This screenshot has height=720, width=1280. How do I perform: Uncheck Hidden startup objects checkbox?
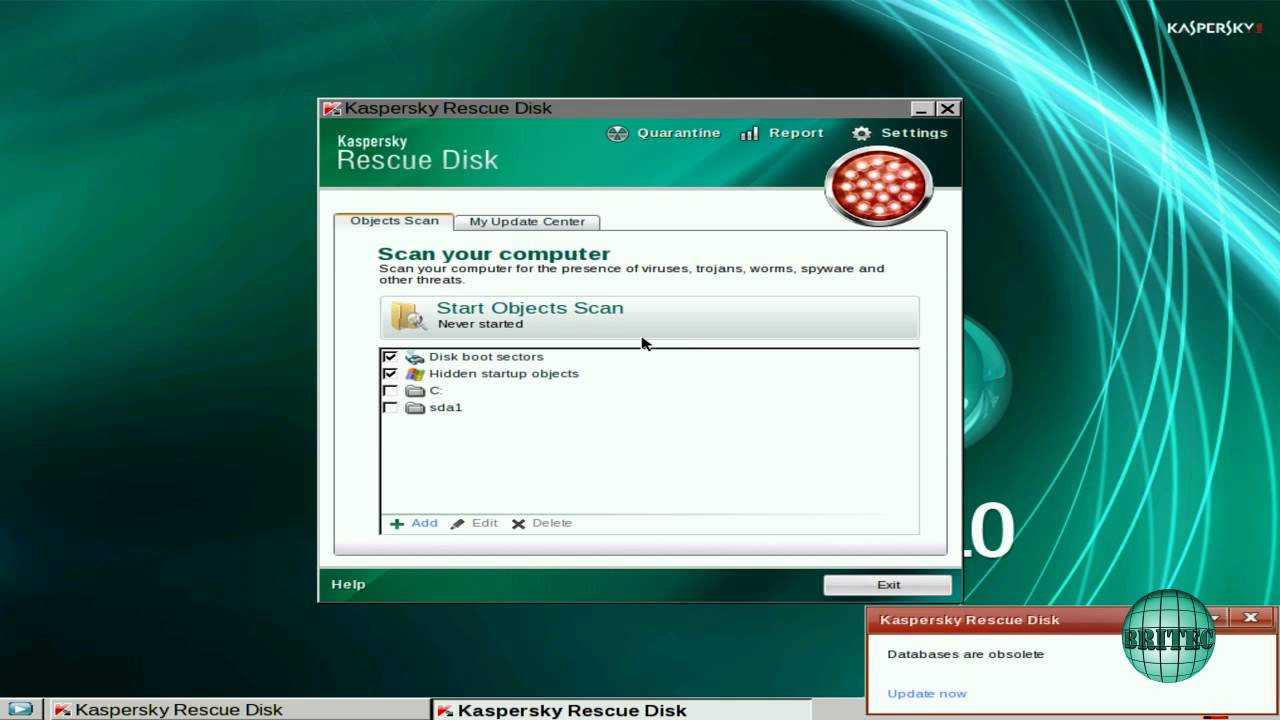click(x=390, y=374)
